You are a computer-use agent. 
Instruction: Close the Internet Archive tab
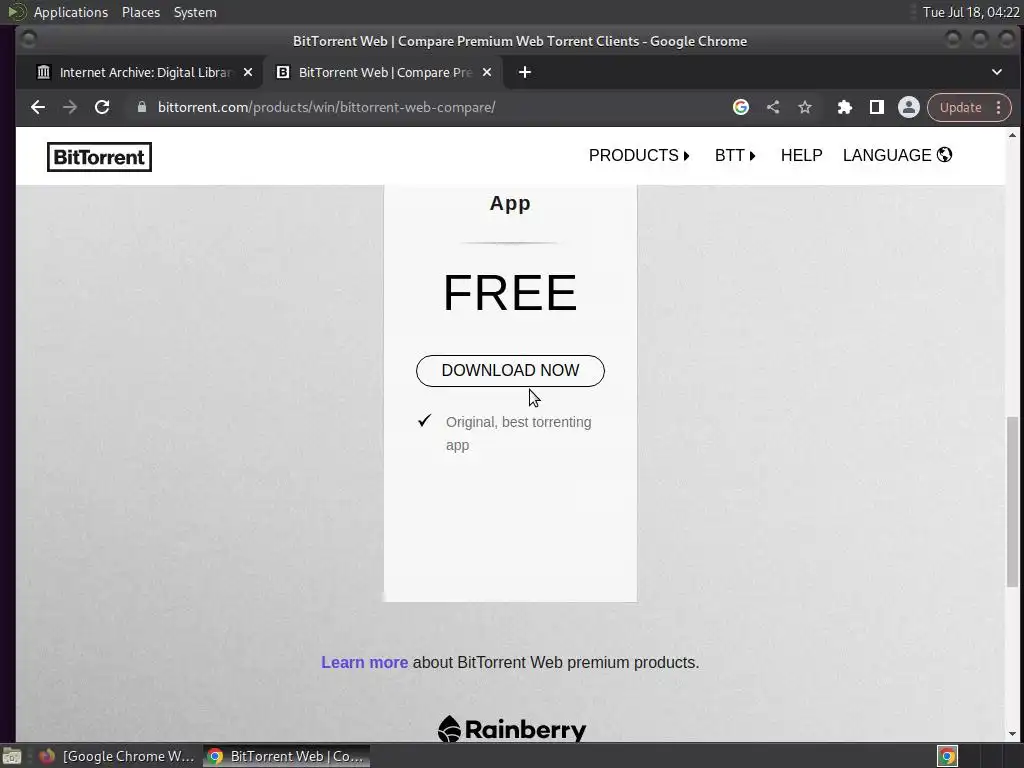(248, 72)
